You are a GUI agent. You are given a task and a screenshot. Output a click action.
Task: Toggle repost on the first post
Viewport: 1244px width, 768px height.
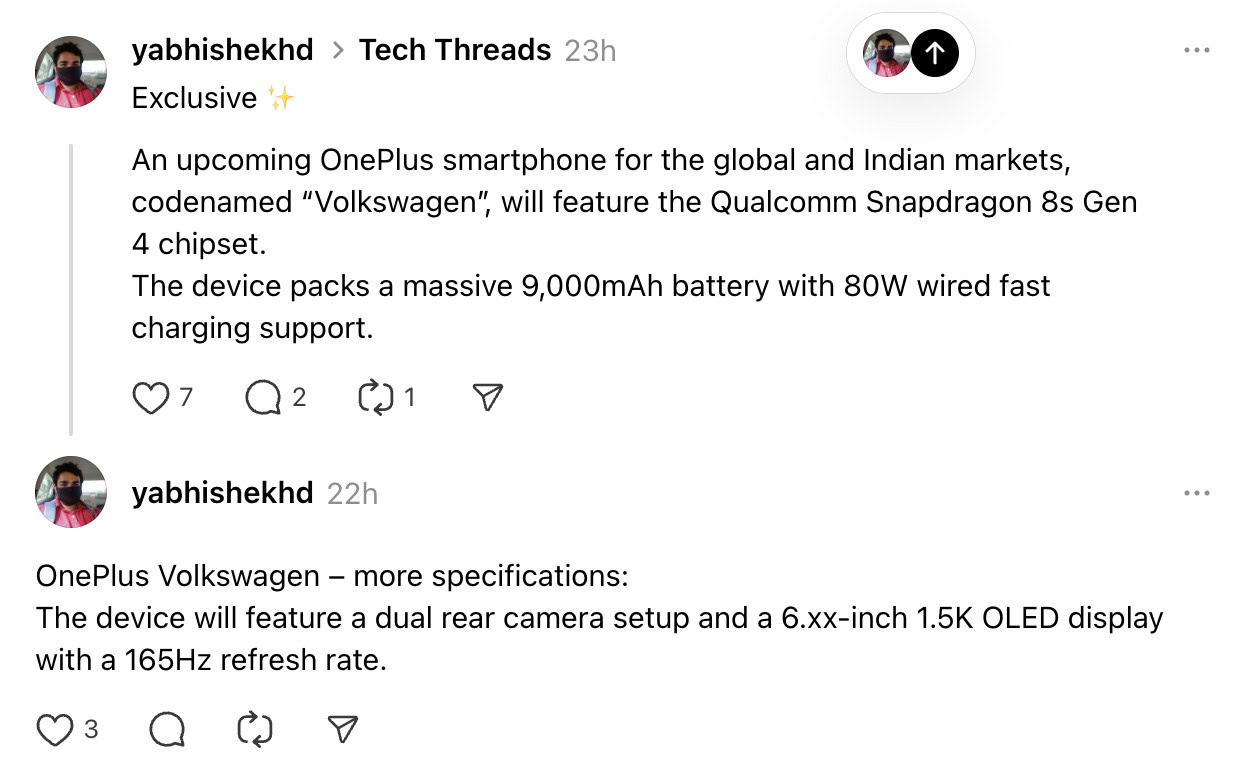tap(377, 397)
